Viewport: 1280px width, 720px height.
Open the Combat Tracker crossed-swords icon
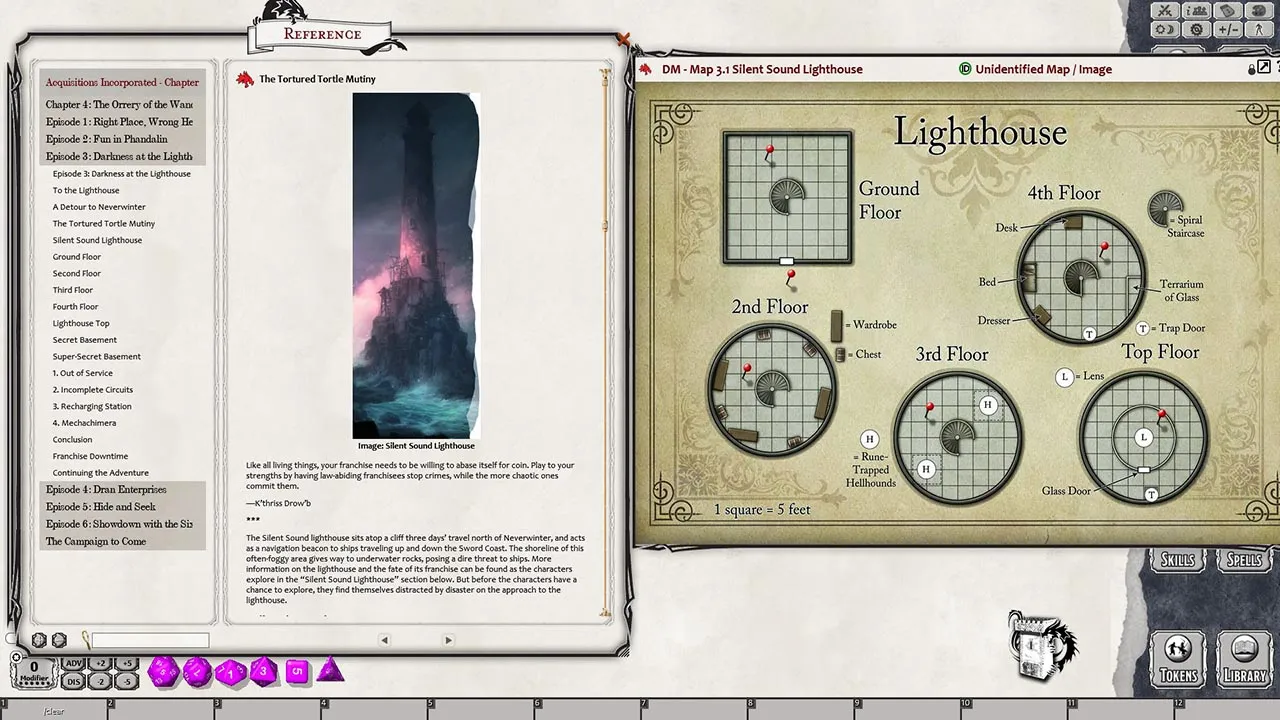1165,11
